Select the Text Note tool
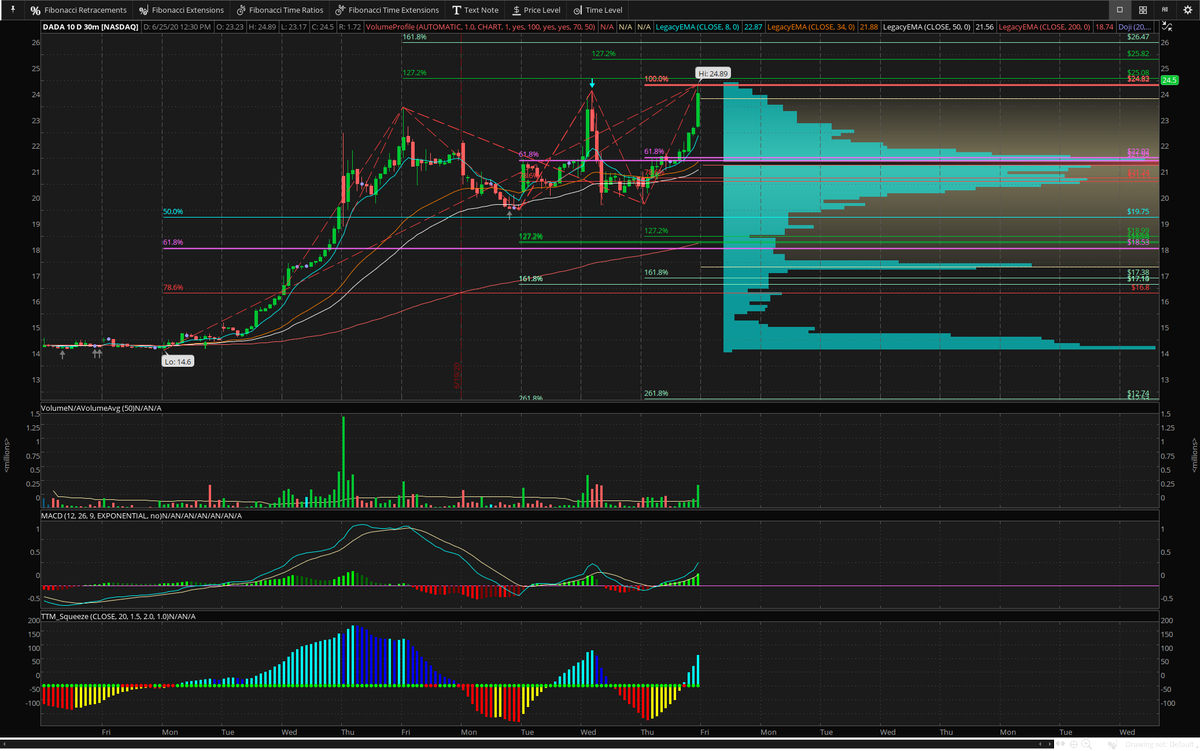1200x751 pixels. pos(475,10)
